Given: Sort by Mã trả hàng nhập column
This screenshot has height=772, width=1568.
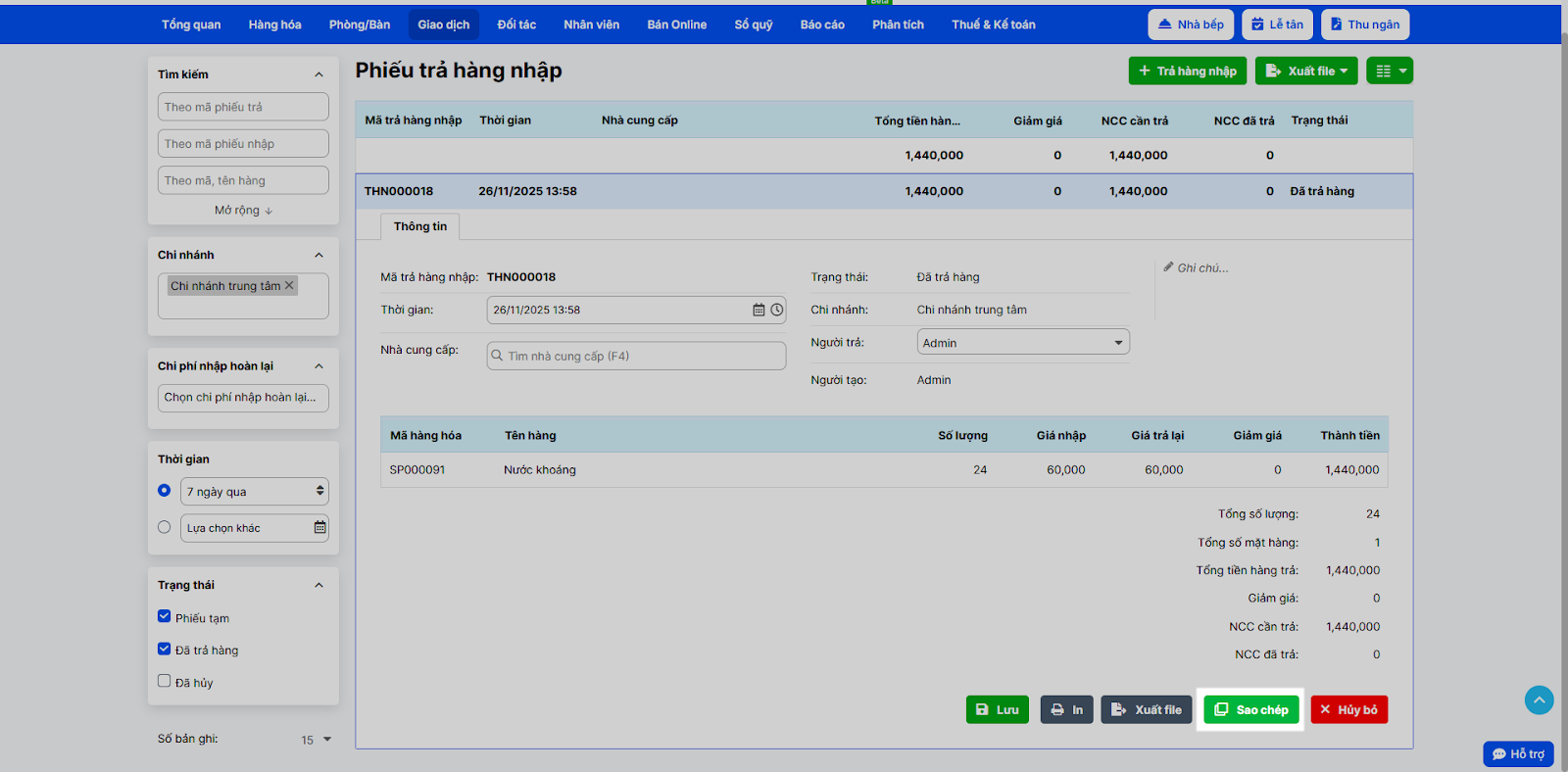Looking at the screenshot, I should click(414, 121).
